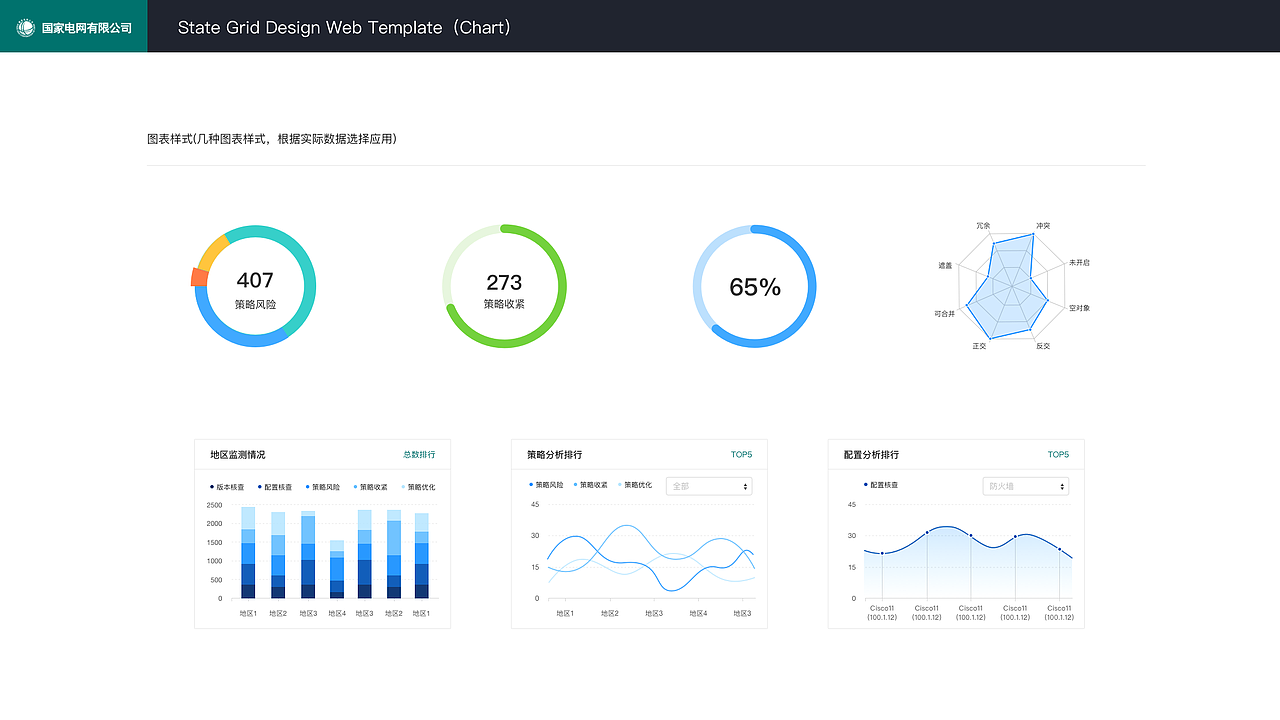
Task: Toggle 策略风险 legend in line chart
Action: pos(546,485)
